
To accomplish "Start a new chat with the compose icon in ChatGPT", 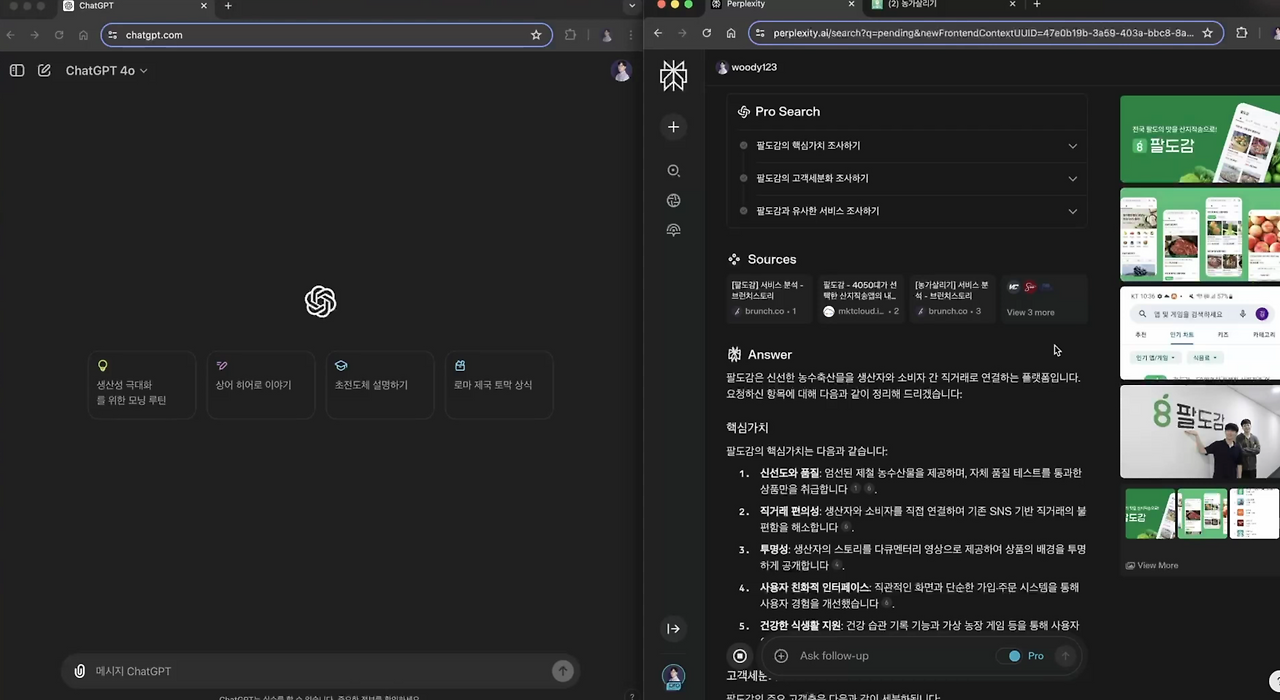I will coord(44,70).
